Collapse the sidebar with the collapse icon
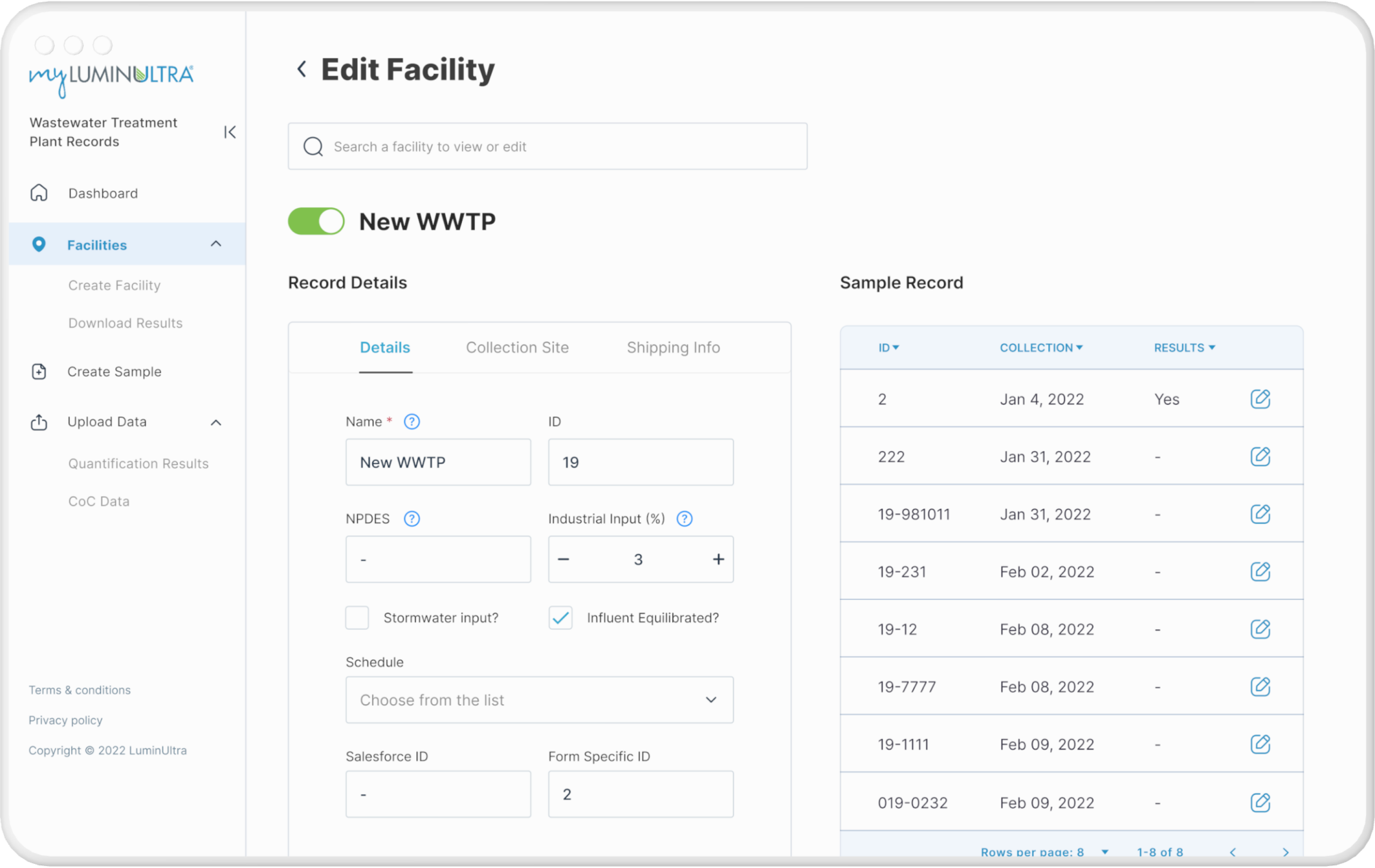 (x=229, y=133)
